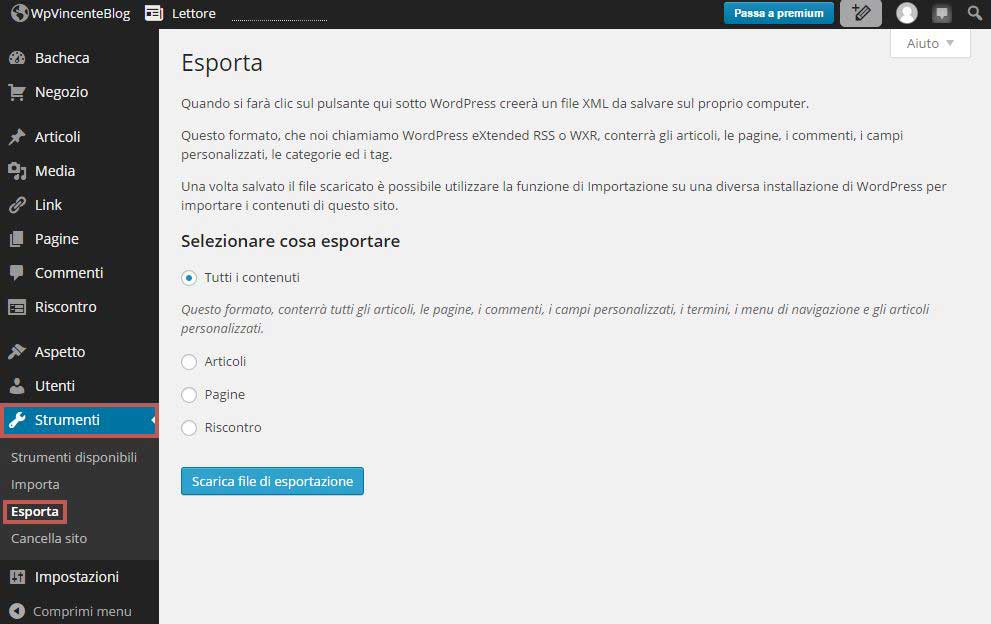Click the search magnifier icon
The height and width of the screenshot is (624, 991).
(x=975, y=13)
